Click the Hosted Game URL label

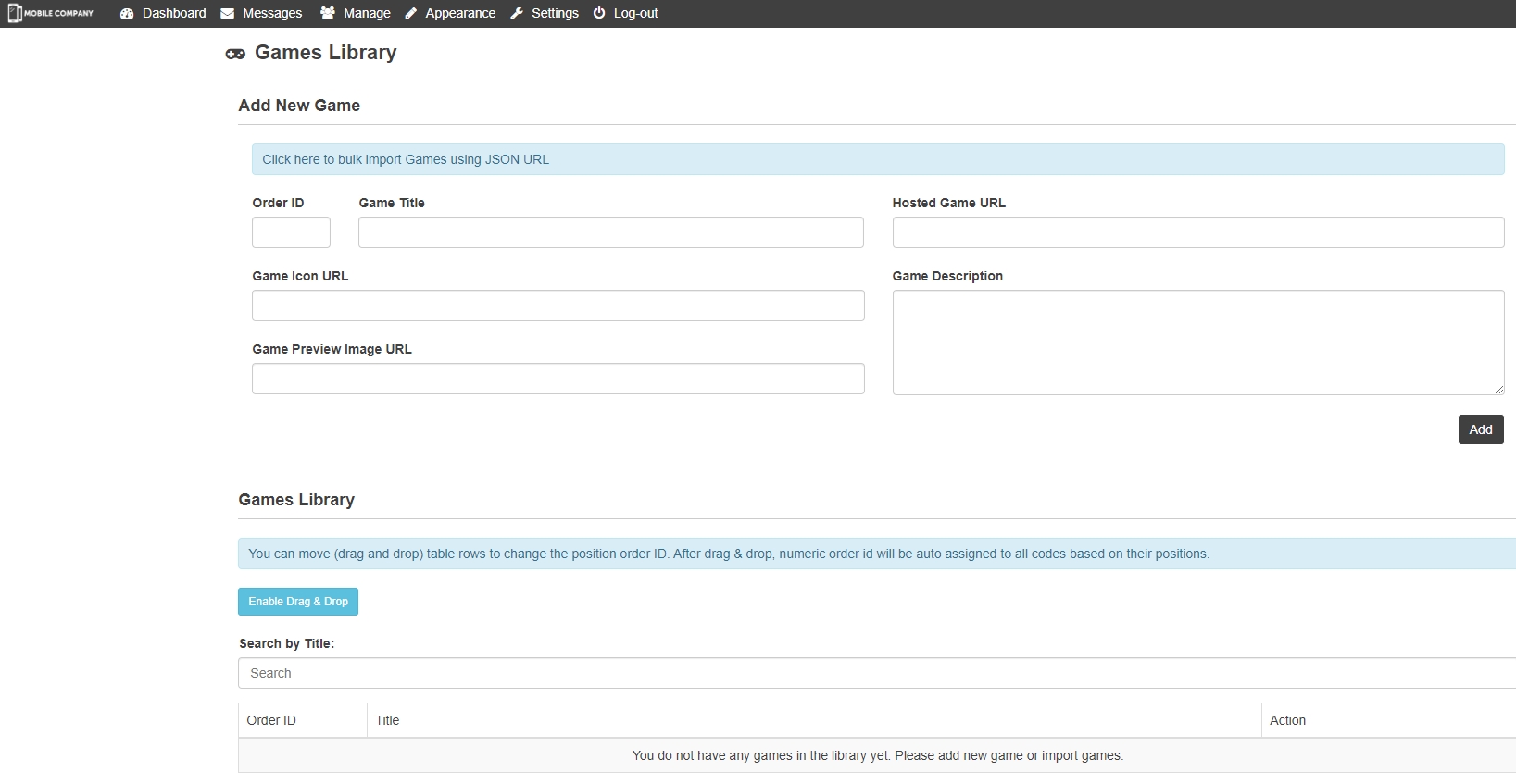click(x=949, y=203)
